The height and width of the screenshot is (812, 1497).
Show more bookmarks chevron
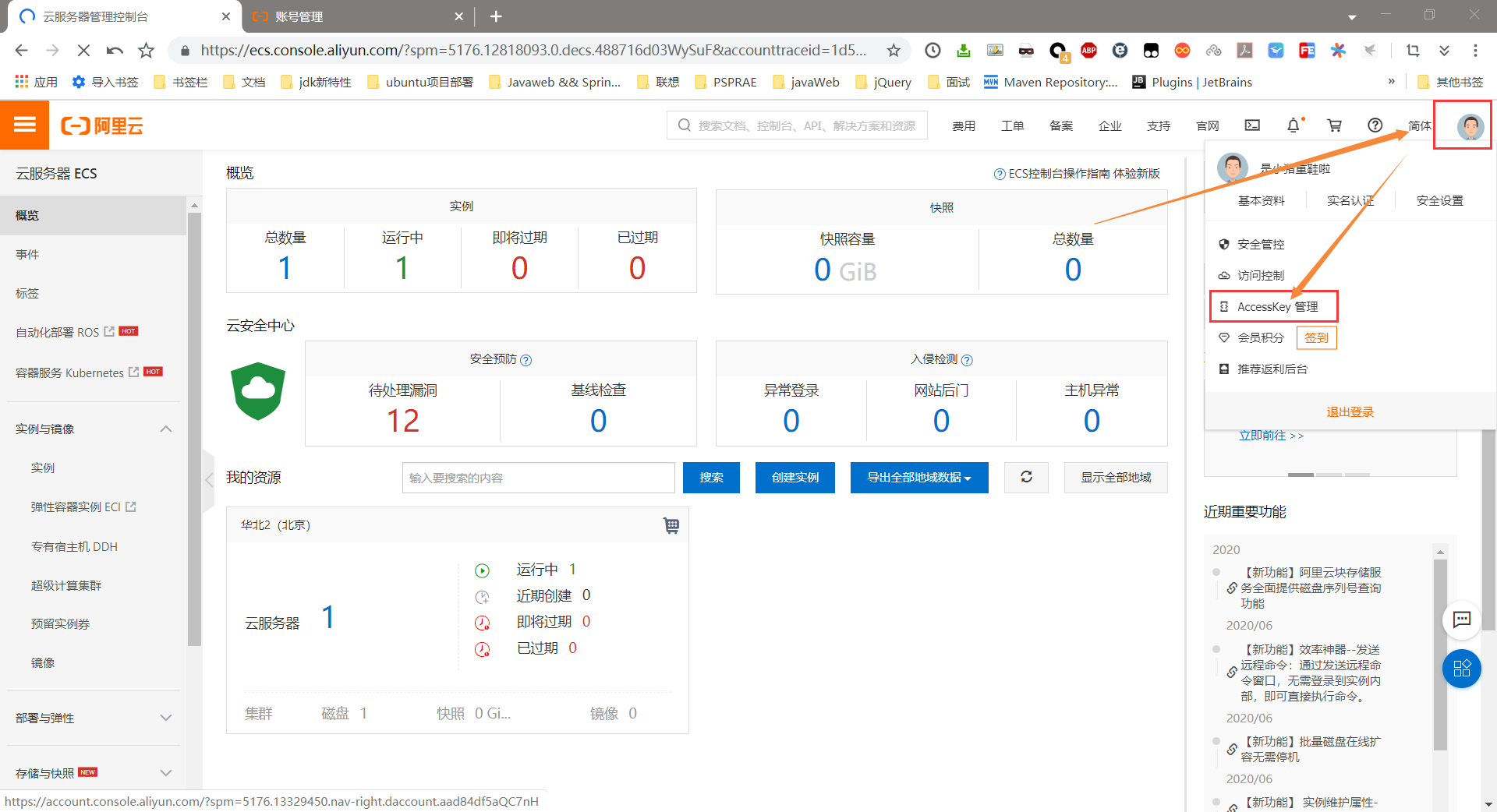click(x=1391, y=82)
